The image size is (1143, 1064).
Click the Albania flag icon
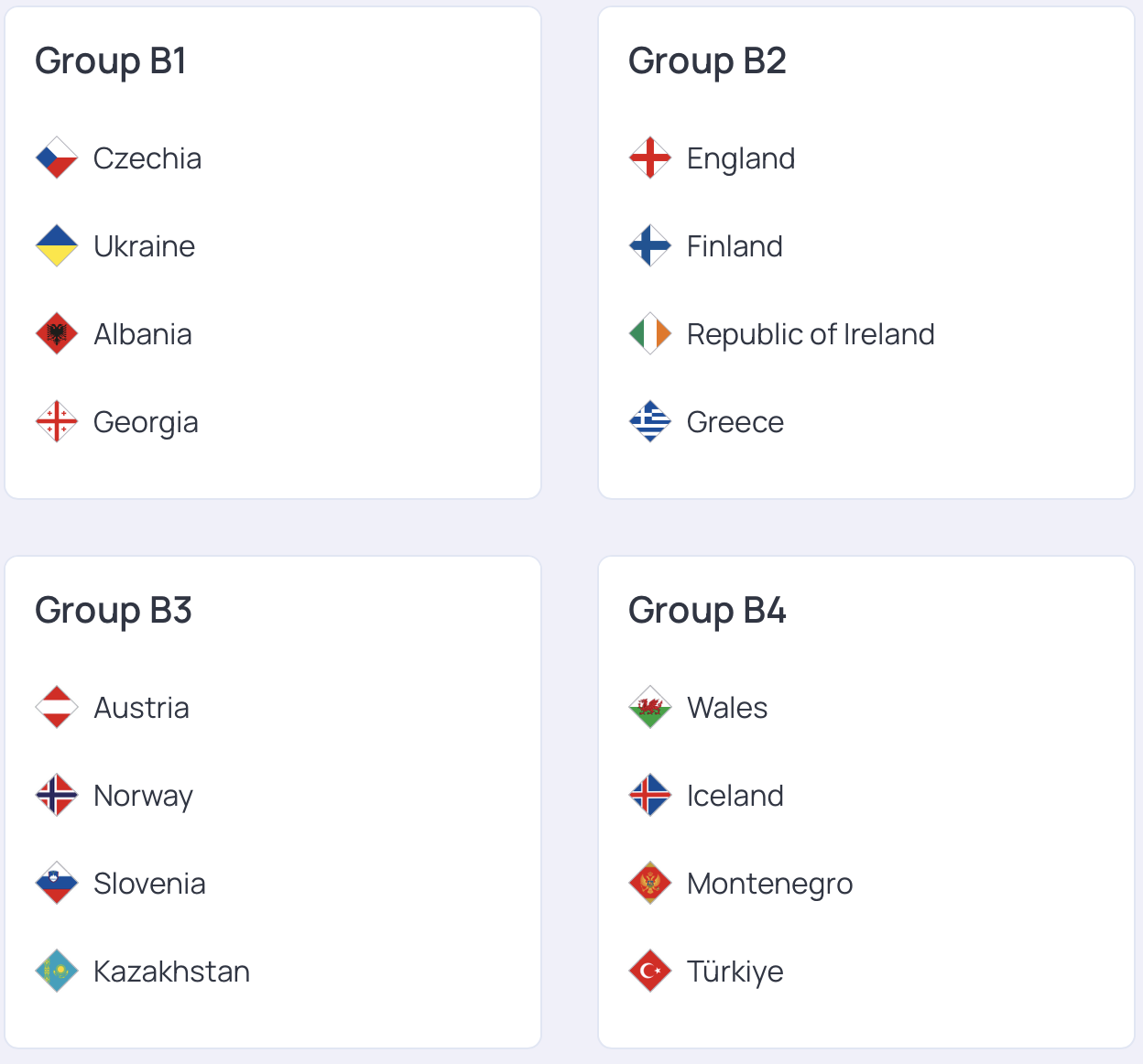[57, 334]
